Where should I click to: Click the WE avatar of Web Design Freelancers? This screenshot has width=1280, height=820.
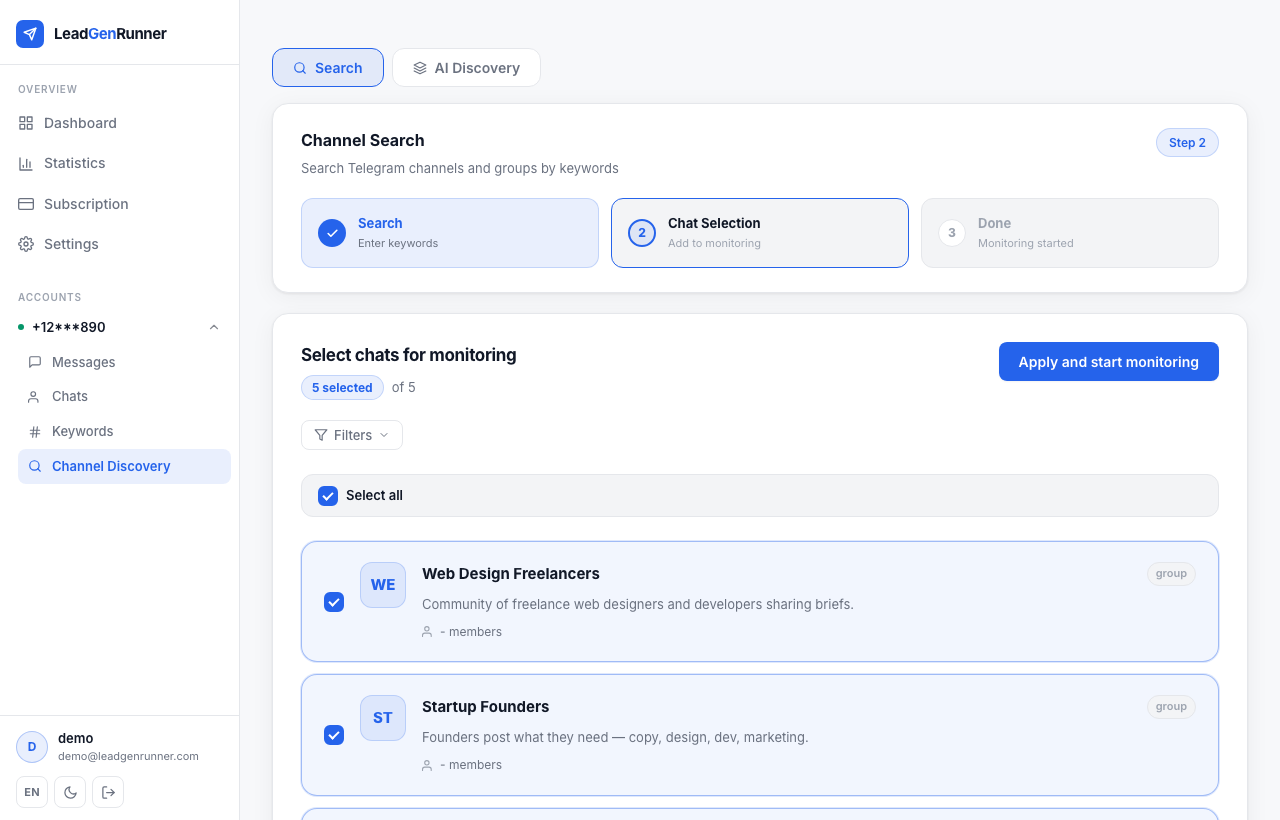pyautogui.click(x=383, y=585)
